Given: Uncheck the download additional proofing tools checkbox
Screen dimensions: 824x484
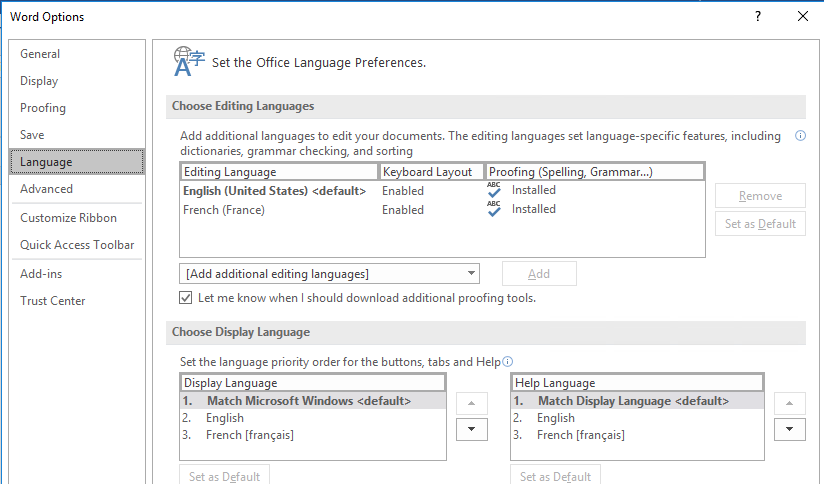Looking at the screenshot, I should coord(186,298).
